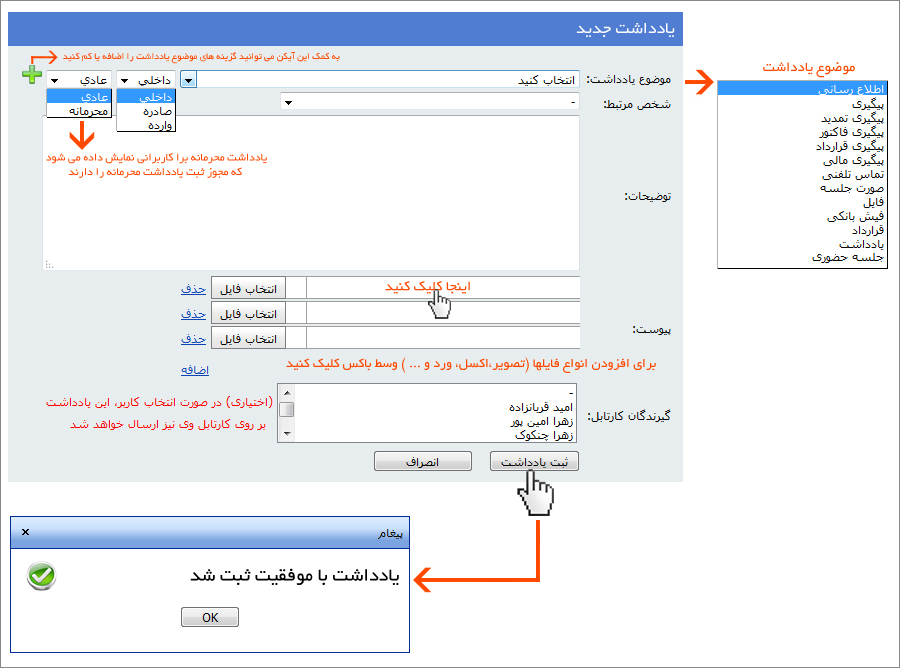Select پیگیری تمدید in subject list
Screen dimensions: 900x668
[802, 118]
